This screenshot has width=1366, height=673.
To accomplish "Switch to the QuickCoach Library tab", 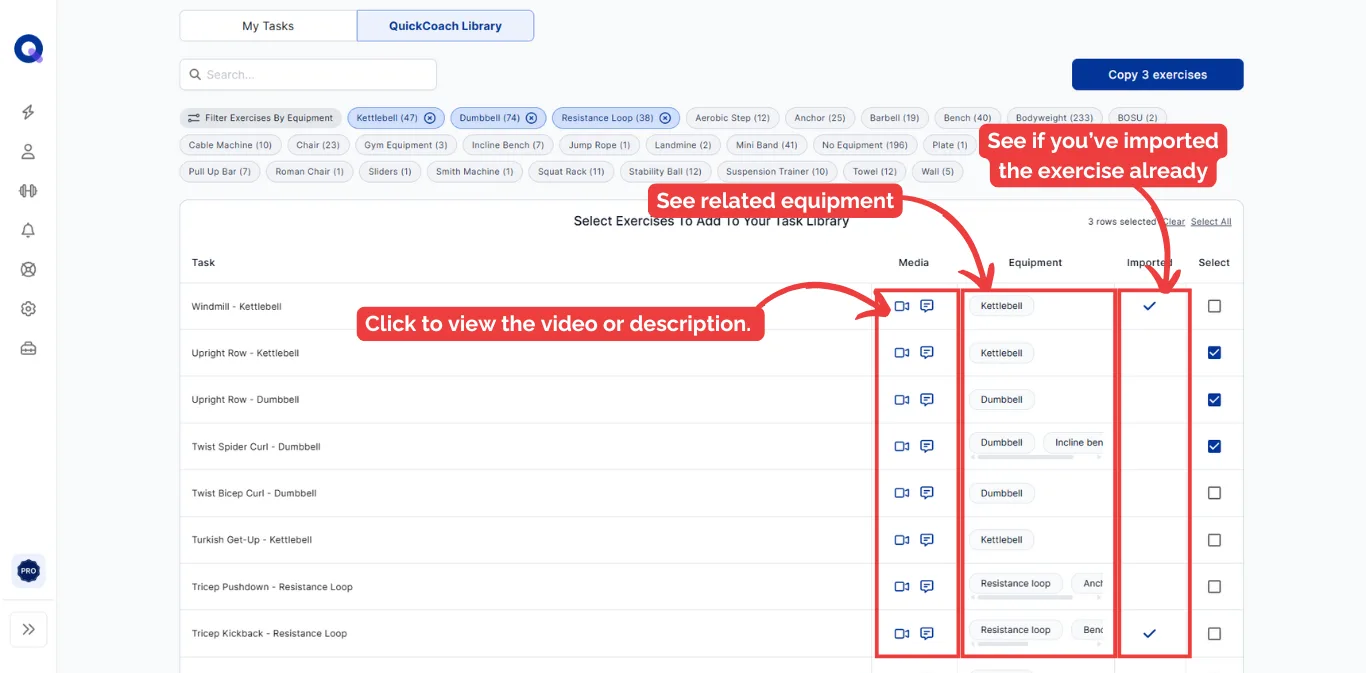I will (445, 26).
